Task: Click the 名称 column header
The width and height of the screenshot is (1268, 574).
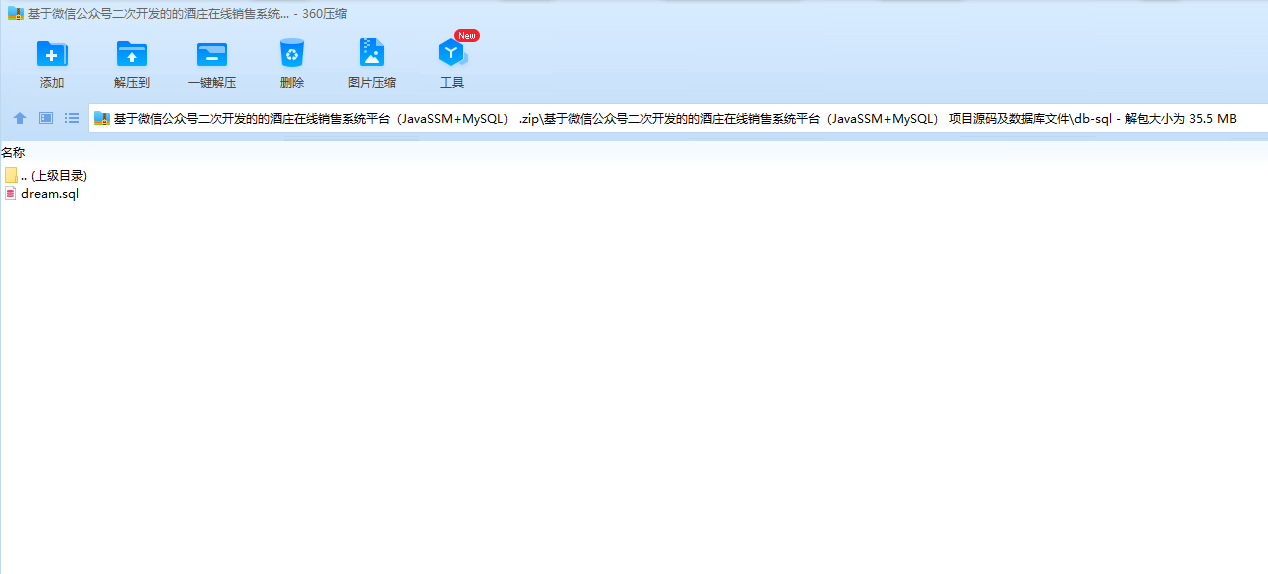Action: point(13,152)
